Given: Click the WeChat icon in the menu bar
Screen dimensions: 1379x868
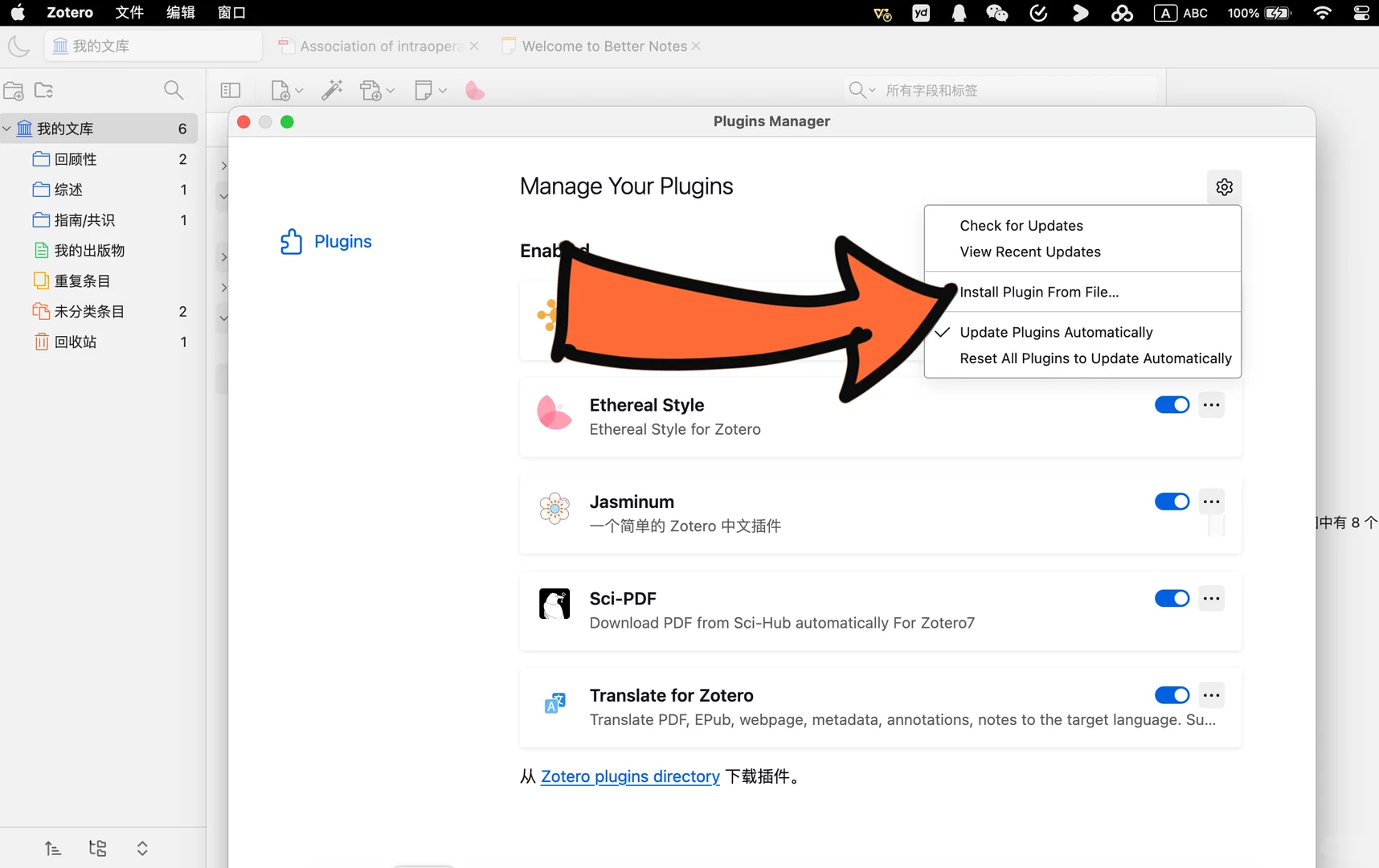Looking at the screenshot, I should pos(997,13).
